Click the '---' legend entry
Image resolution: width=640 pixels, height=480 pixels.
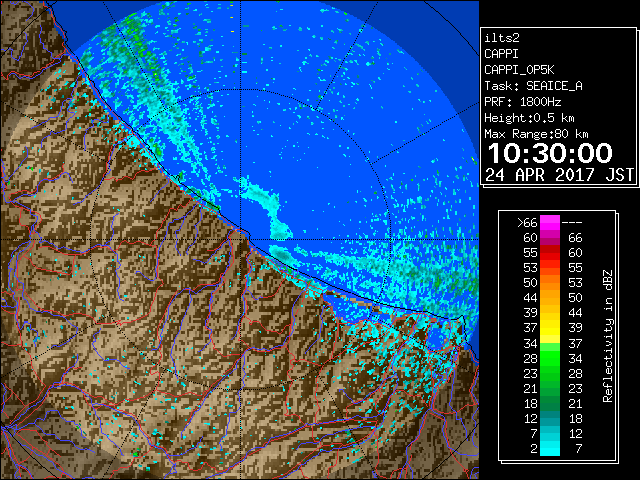click(572, 223)
